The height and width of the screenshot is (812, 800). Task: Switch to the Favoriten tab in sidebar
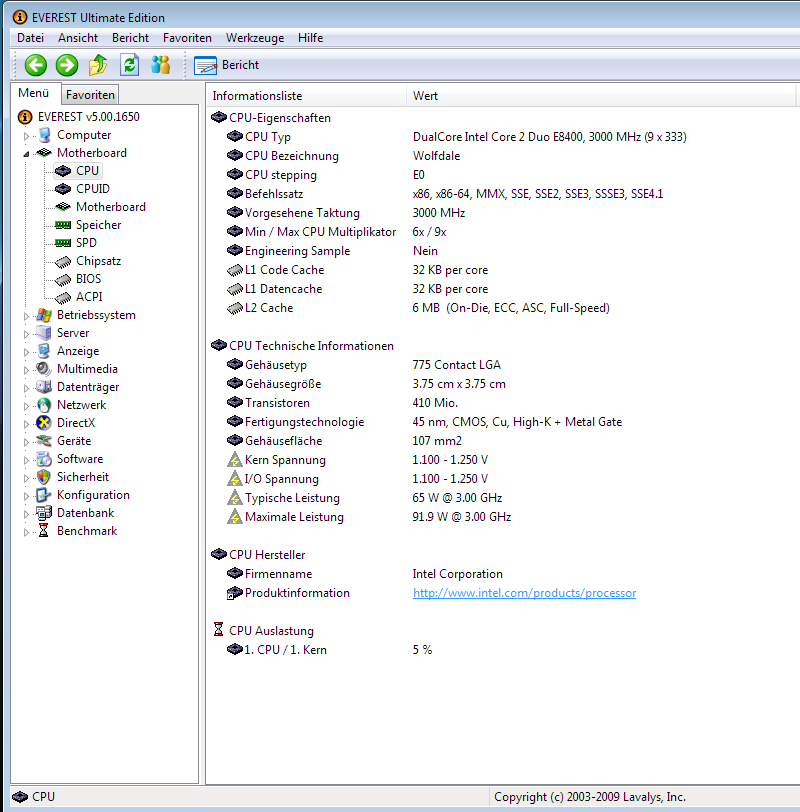90,95
